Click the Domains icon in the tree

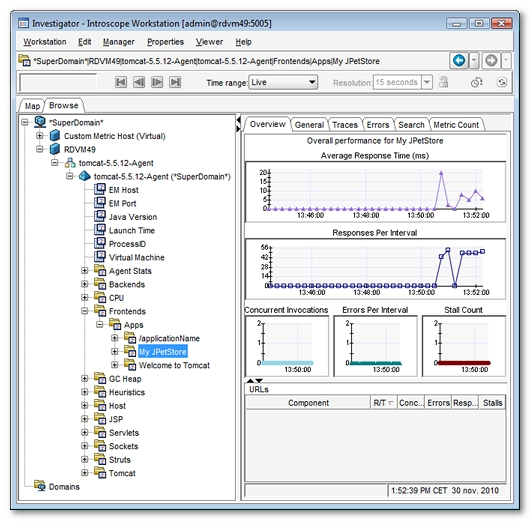[40, 485]
